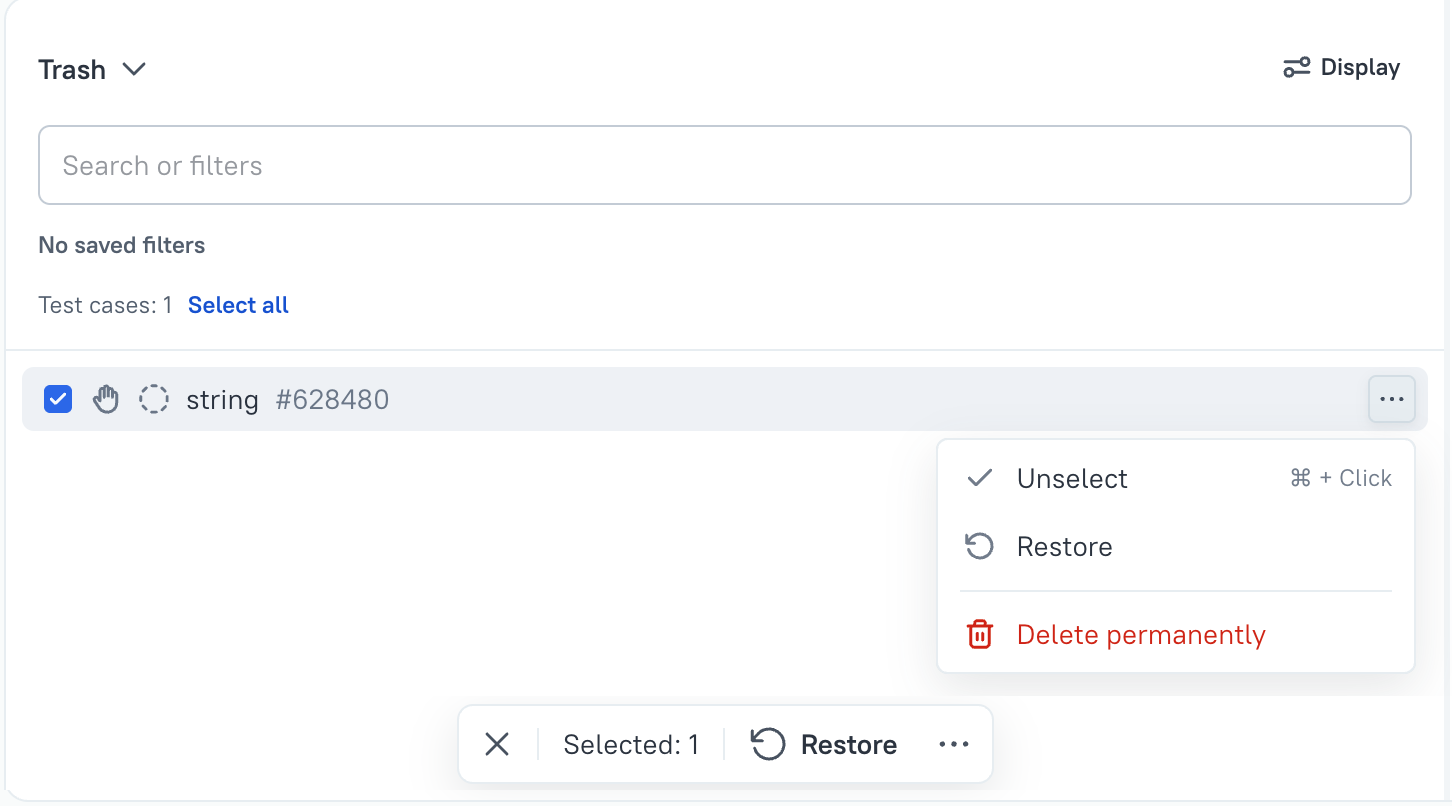This screenshot has width=1452, height=806.
Task: Click the checkmark icon beside Unselect
Action: pyautogui.click(x=980, y=478)
